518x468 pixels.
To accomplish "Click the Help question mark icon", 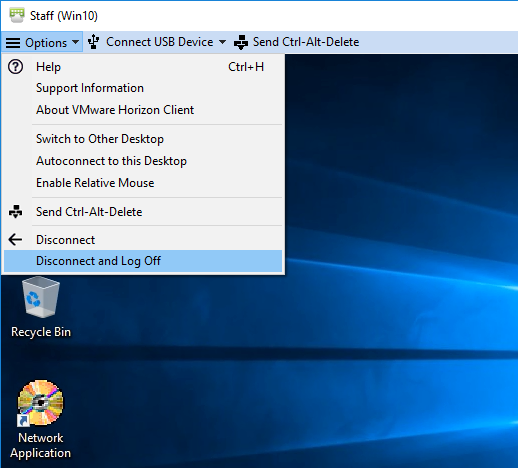I will (15, 67).
